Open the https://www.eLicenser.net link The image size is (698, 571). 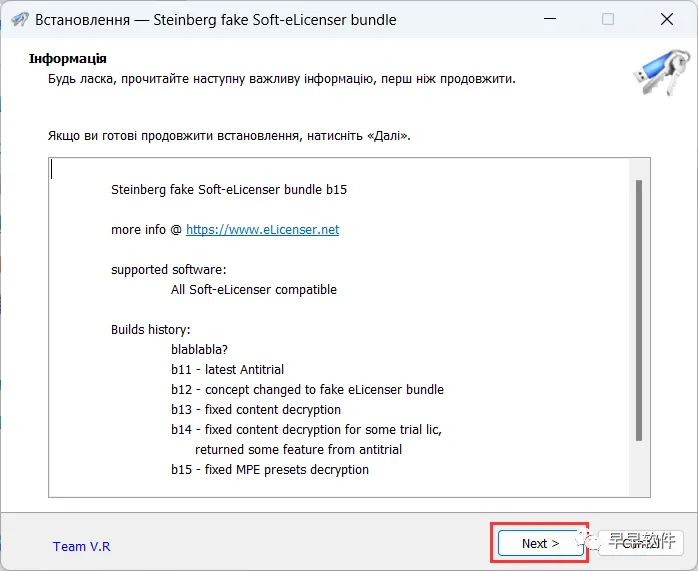point(262,230)
